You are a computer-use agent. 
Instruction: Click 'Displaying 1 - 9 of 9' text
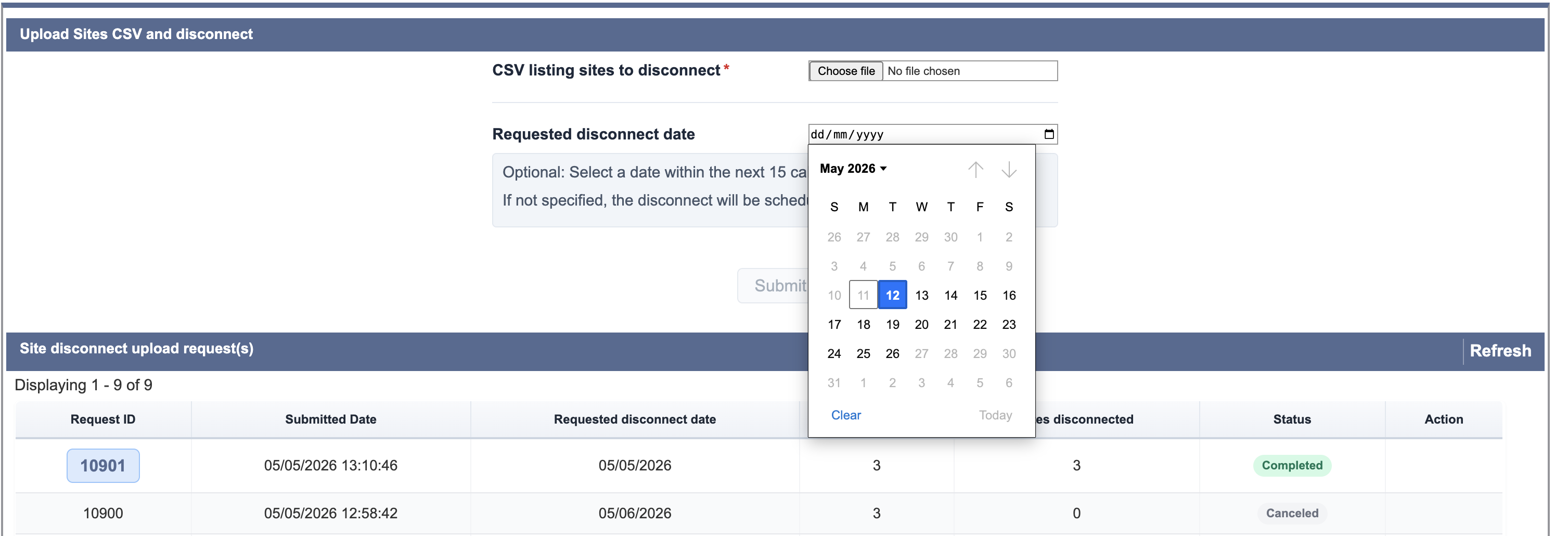tap(83, 385)
